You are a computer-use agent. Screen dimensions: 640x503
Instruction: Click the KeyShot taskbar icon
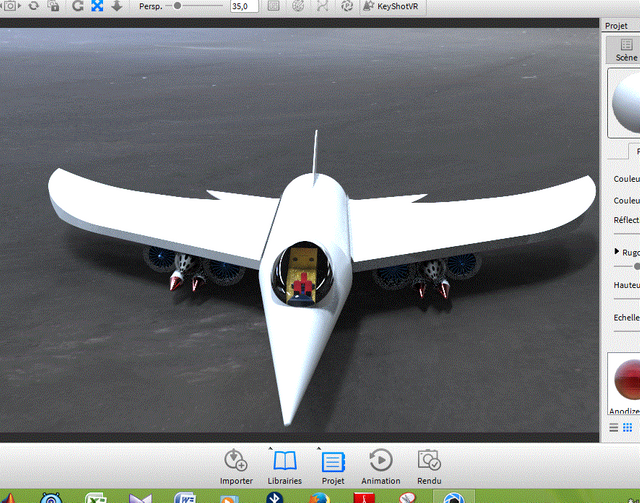click(453, 498)
